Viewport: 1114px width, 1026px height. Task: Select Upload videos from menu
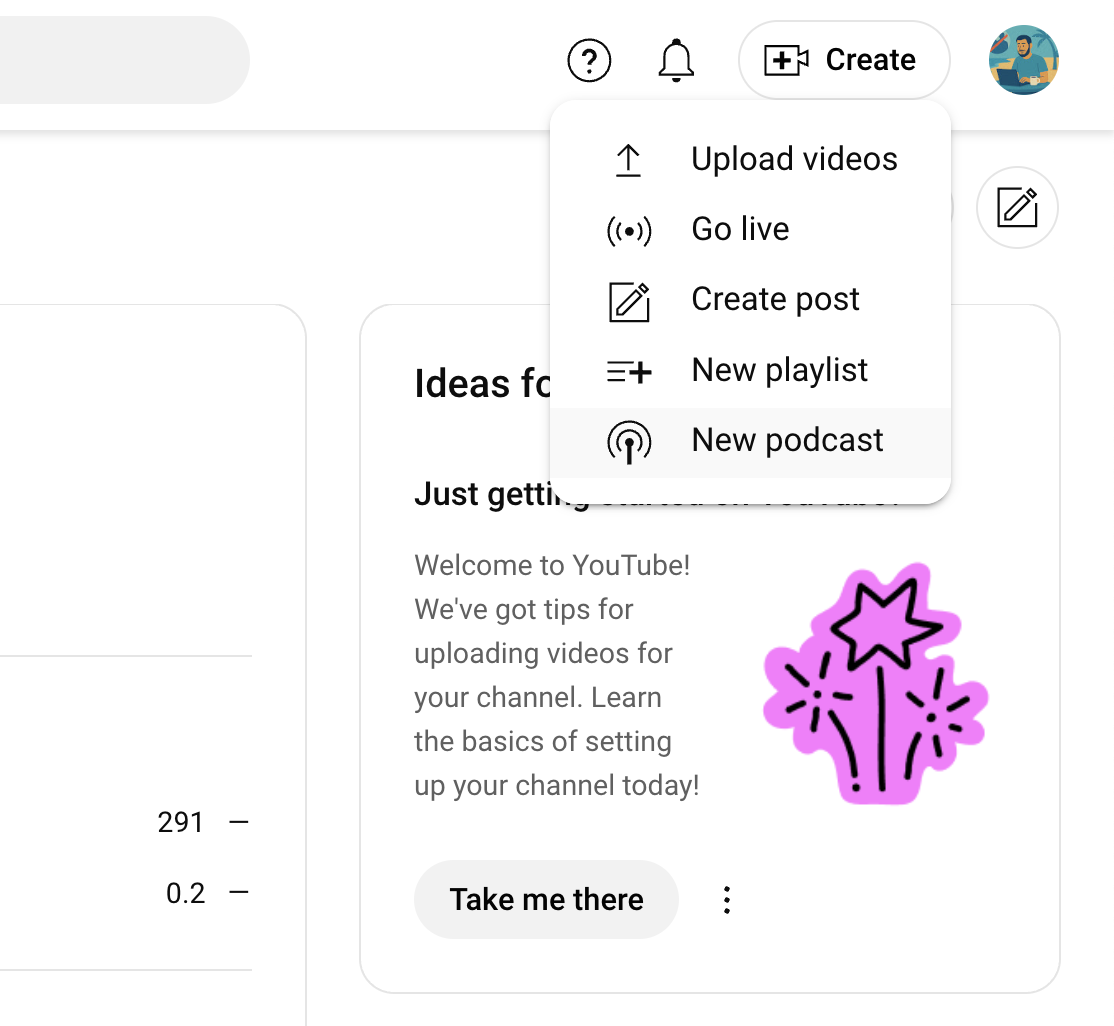pyautogui.click(x=750, y=159)
